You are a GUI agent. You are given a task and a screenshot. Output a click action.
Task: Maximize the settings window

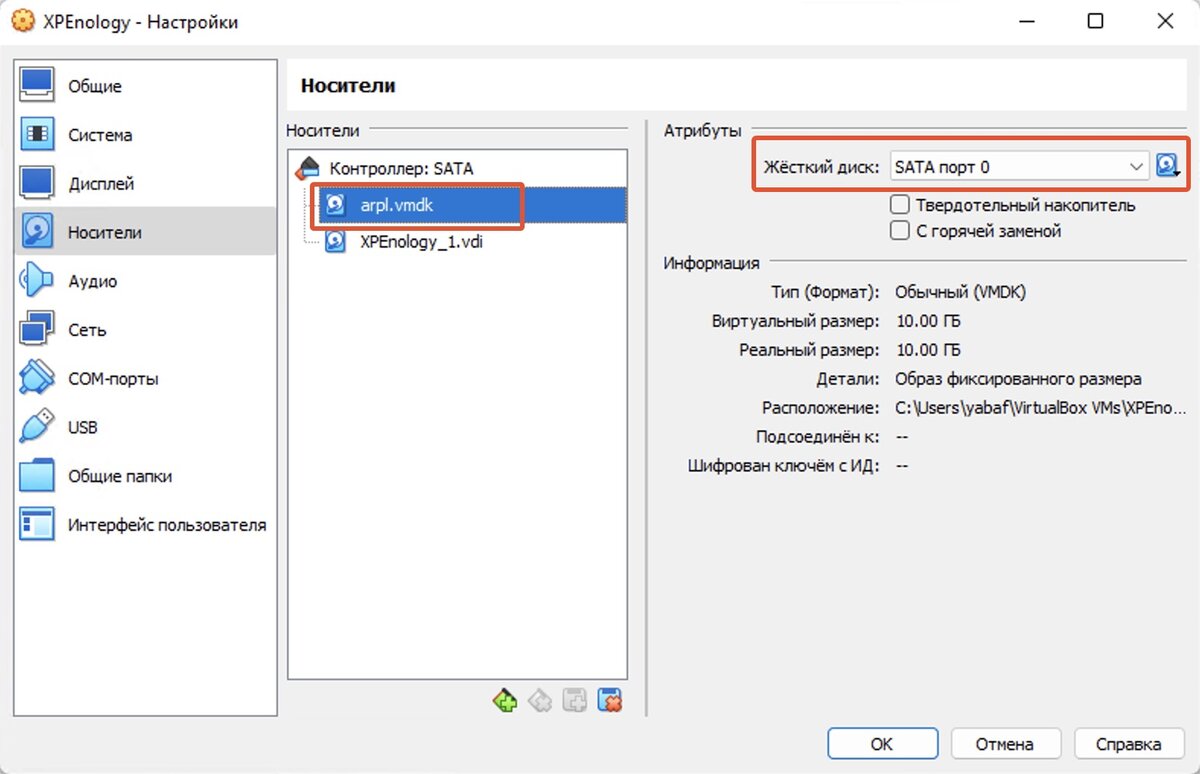tap(1096, 21)
